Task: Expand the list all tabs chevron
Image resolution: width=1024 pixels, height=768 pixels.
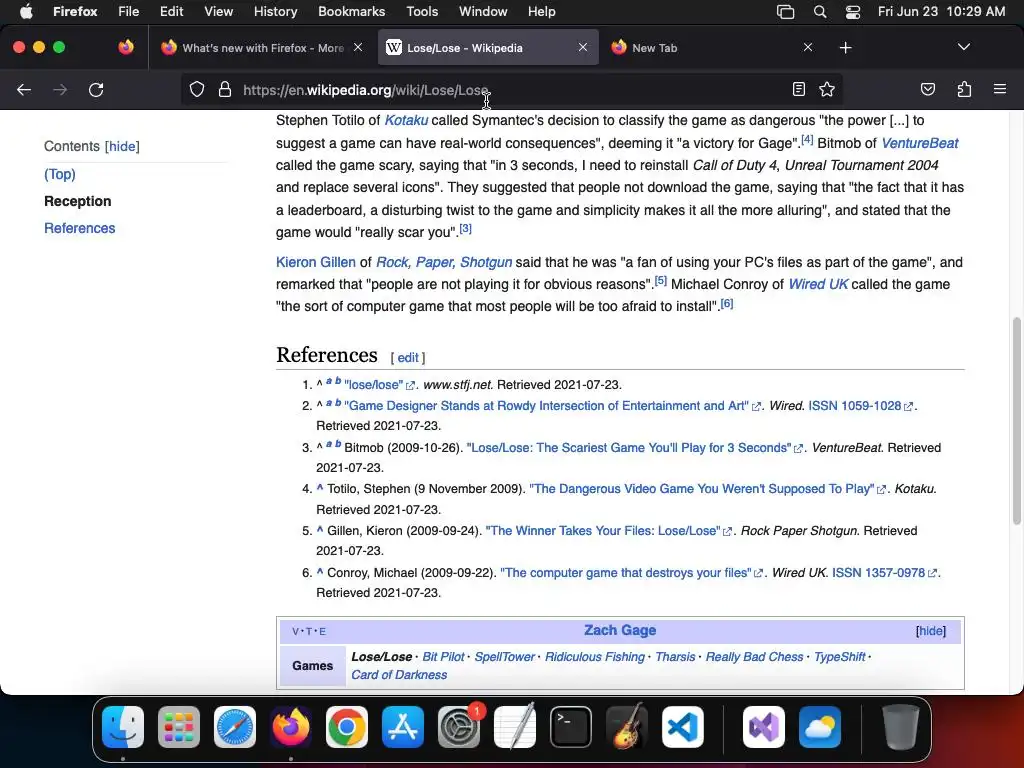Action: pos(963,47)
